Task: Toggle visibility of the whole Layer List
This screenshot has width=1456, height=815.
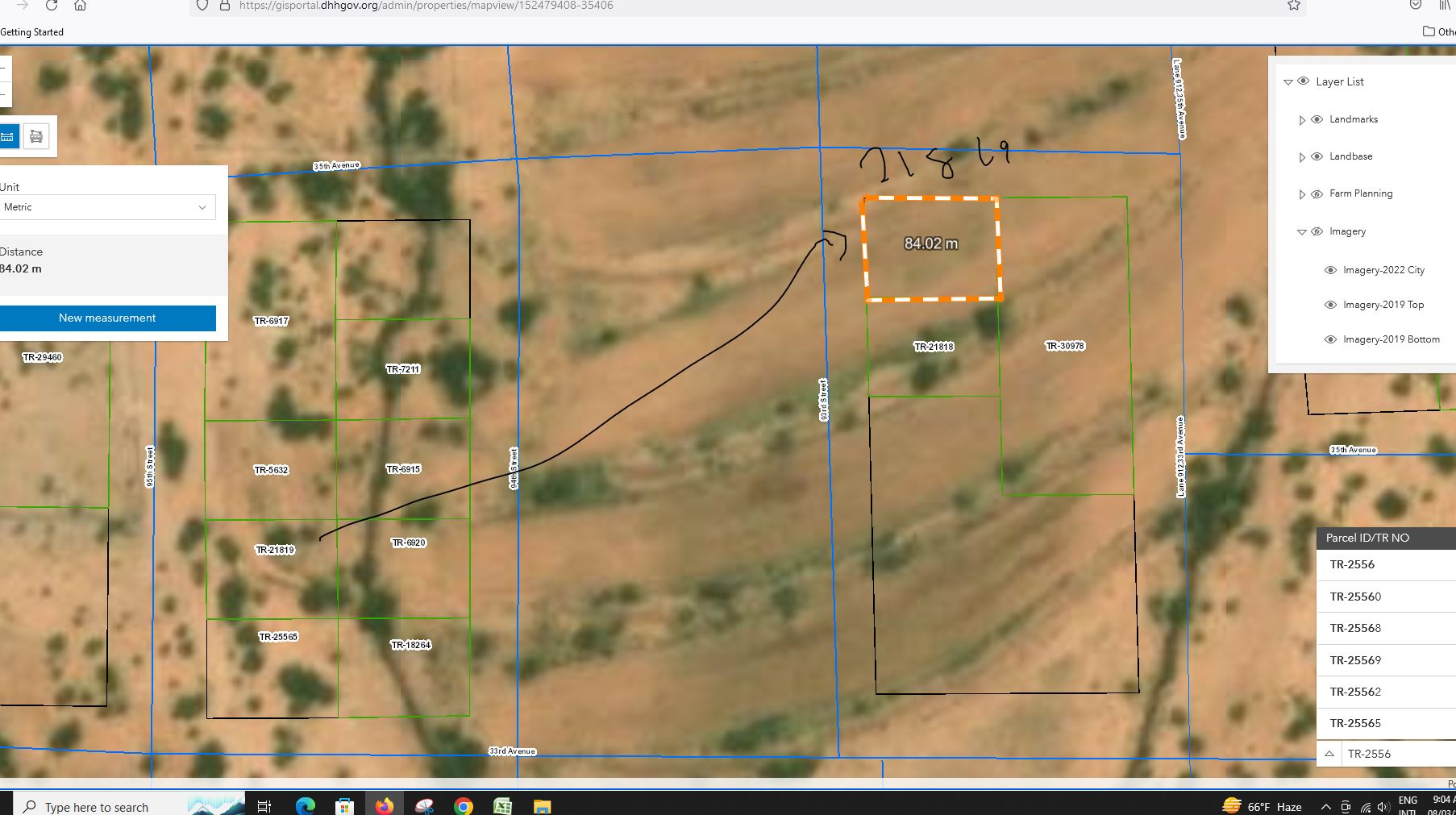Action: click(1303, 81)
